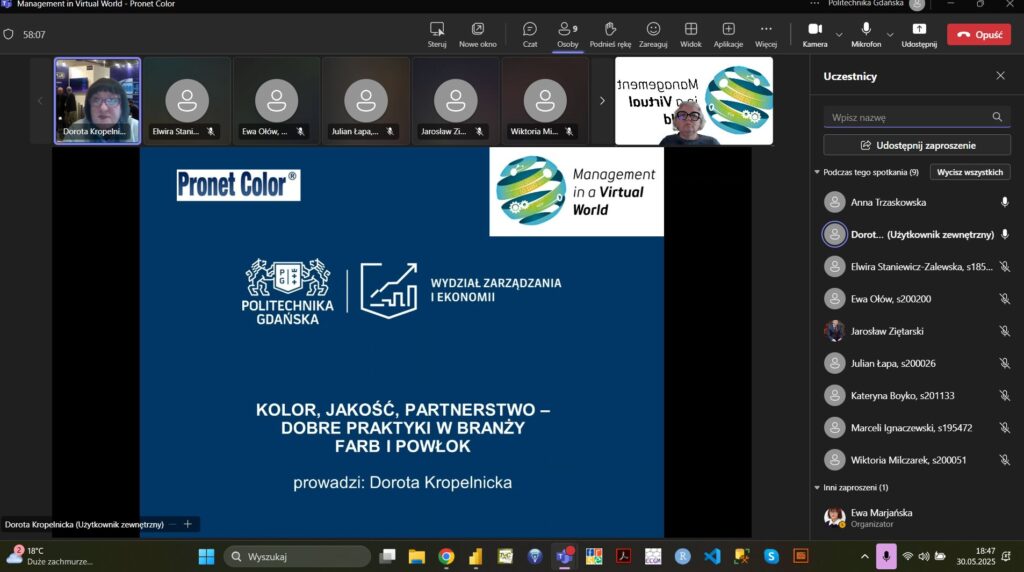The image size is (1024, 572).
Task: Open Microsoft Teams taskbar icon
Action: (x=564, y=556)
